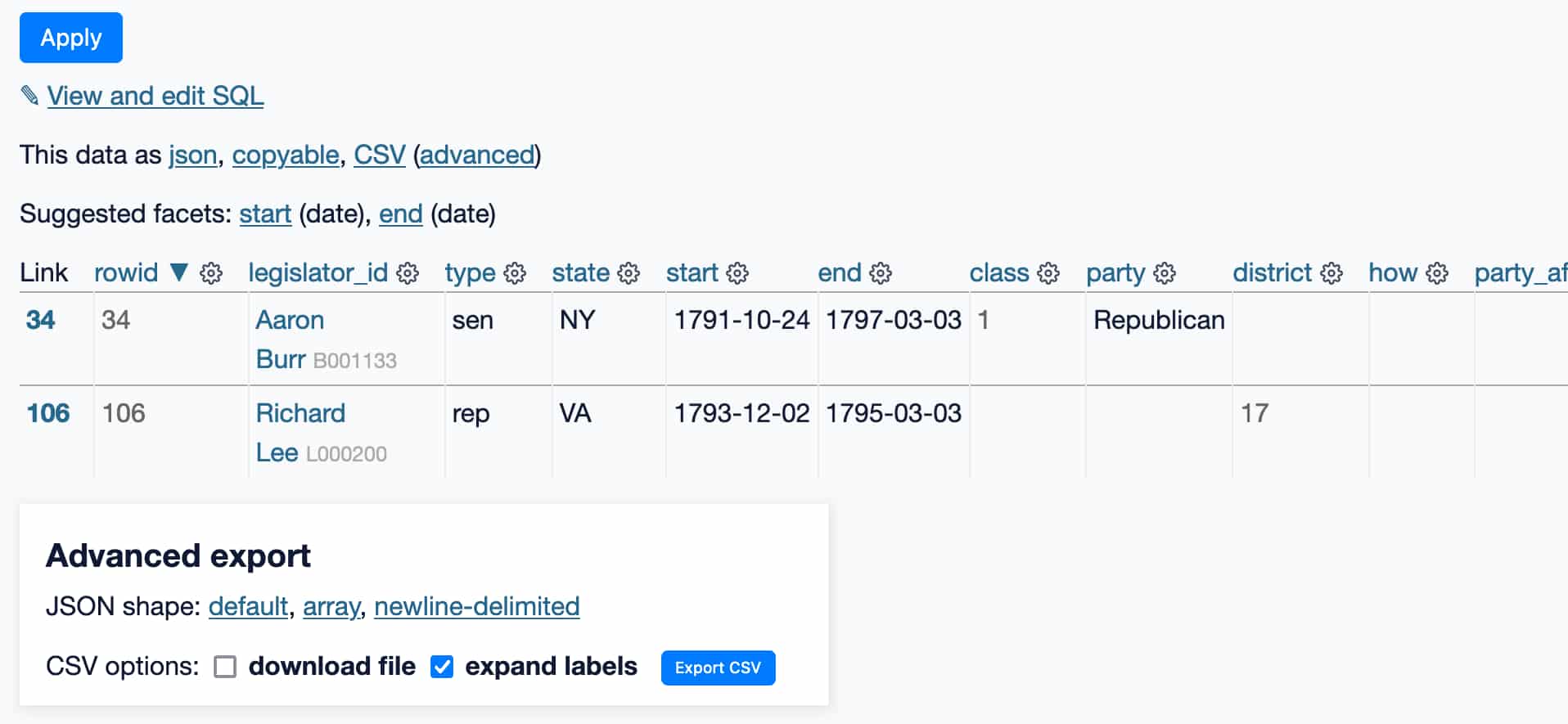This screenshot has height=724, width=1568.
Task: Open the legislator_id column cog menu
Action: (407, 273)
